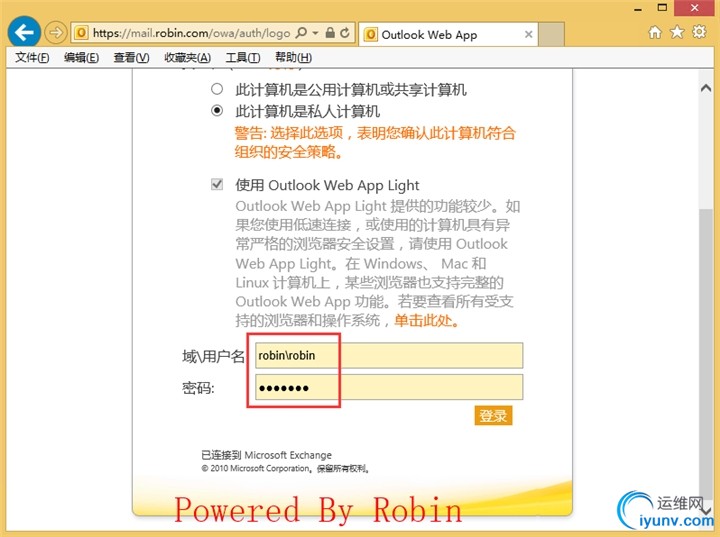Follow the 单击此处 link

coord(427,320)
